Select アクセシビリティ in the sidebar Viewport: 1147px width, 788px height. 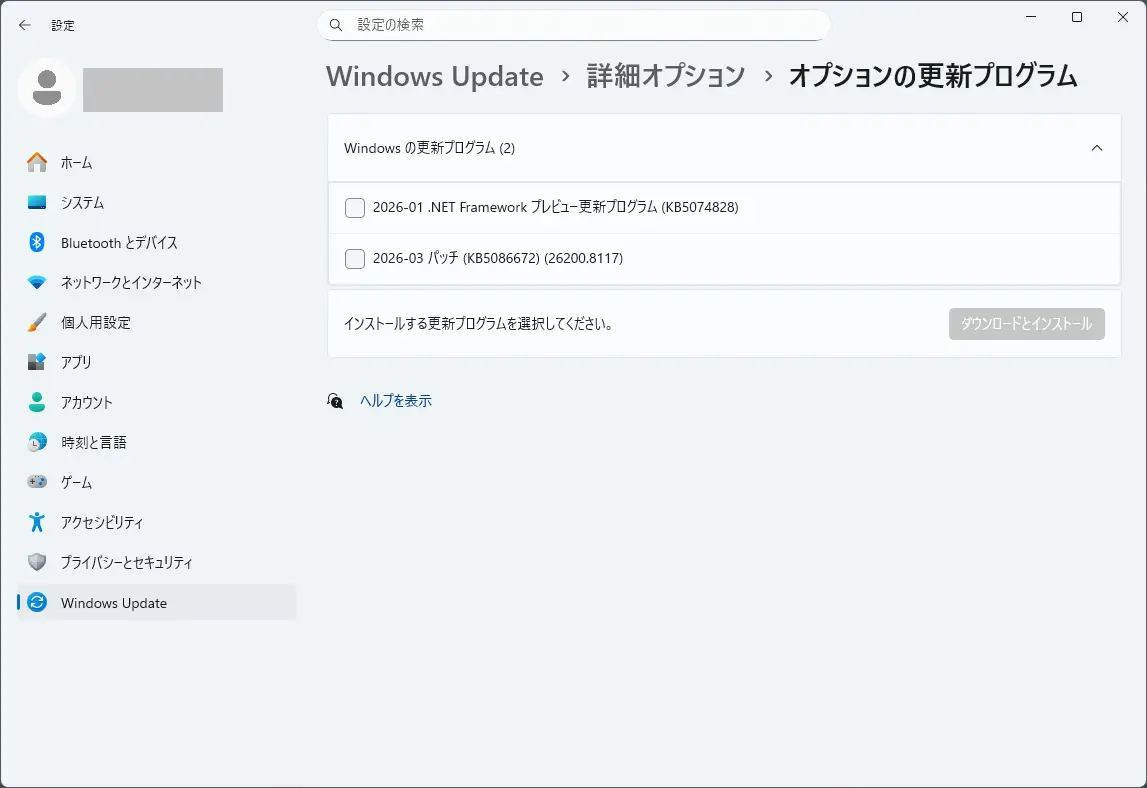[101, 522]
